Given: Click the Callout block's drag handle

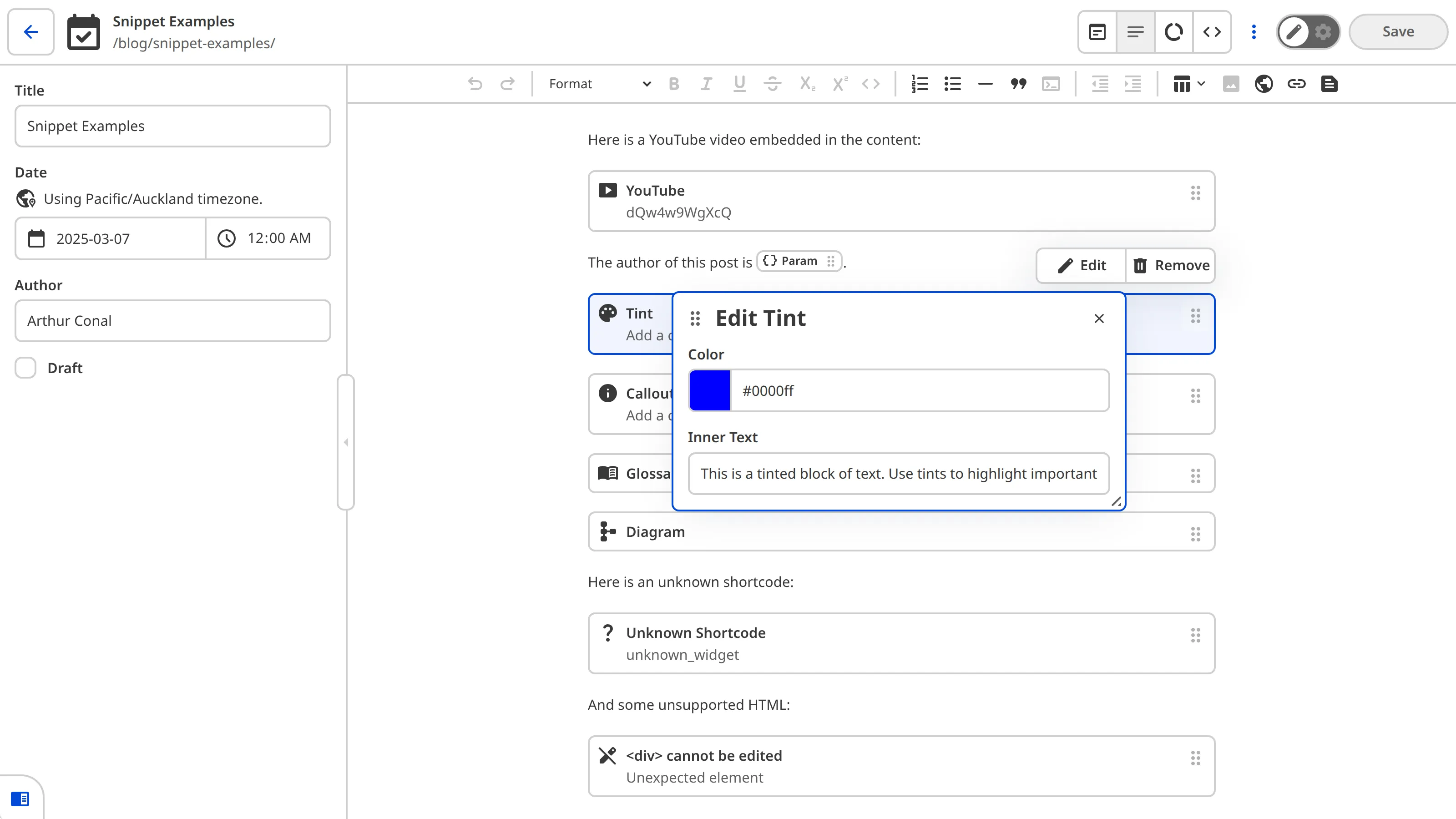Looking at the screenshot, I should [1195, 396].
